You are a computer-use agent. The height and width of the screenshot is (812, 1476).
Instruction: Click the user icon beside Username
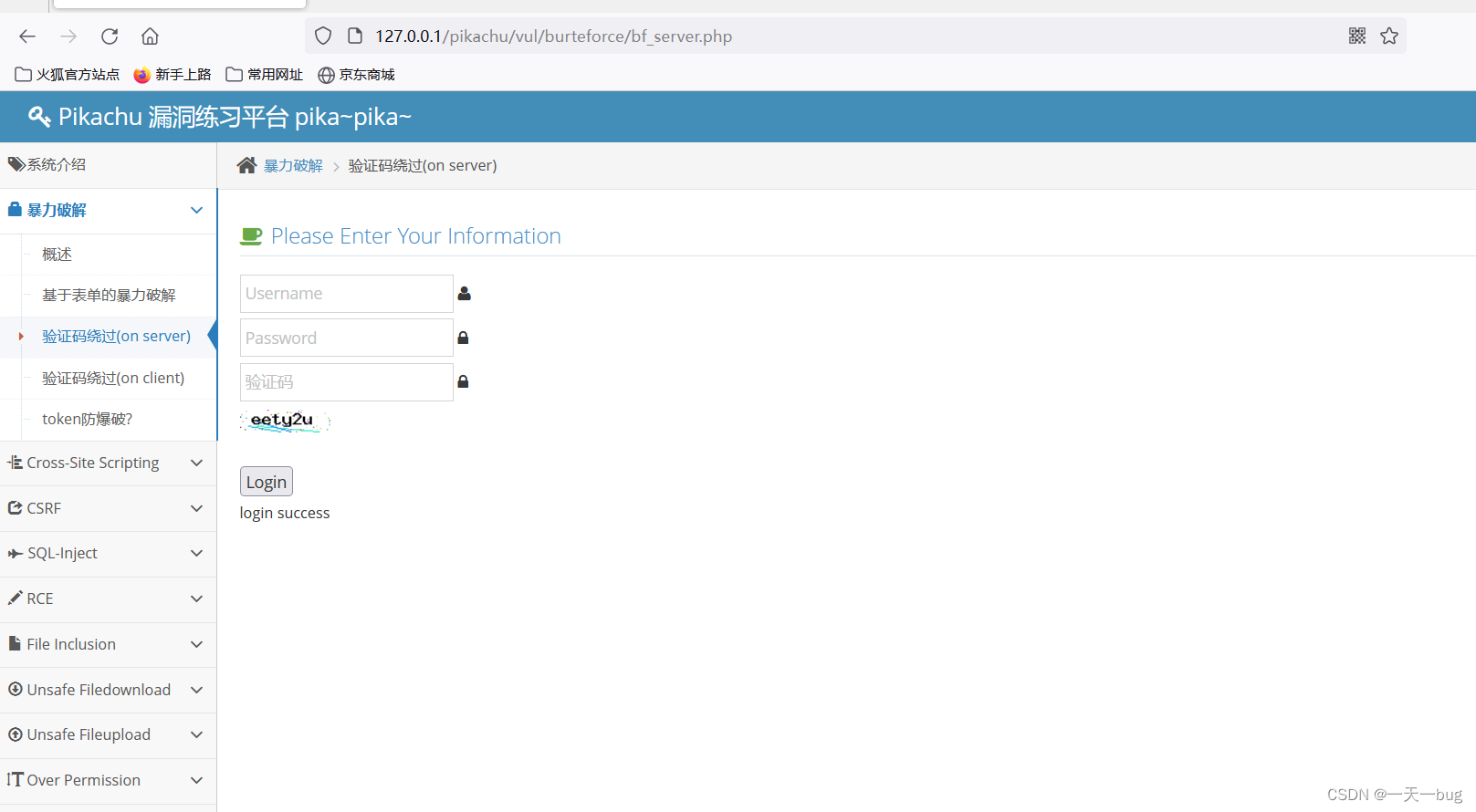(464, 294)
